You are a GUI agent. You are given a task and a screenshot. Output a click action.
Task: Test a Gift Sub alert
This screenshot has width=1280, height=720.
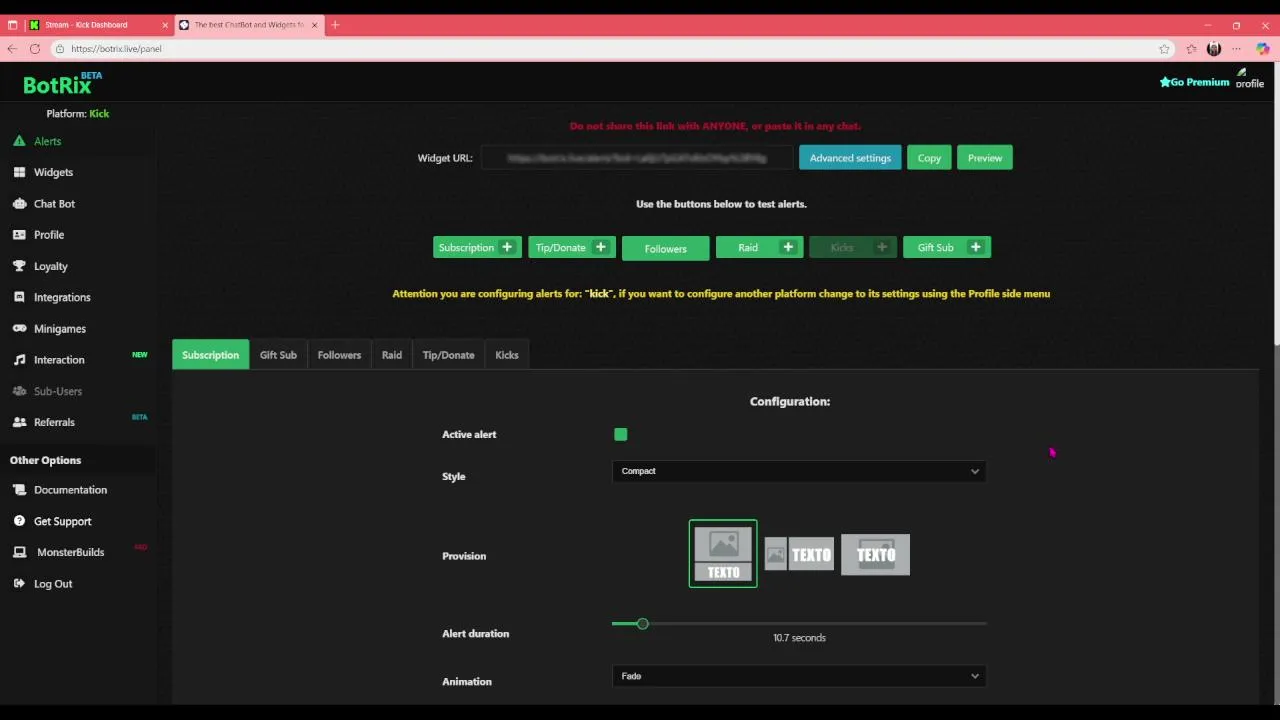(947, 248)
